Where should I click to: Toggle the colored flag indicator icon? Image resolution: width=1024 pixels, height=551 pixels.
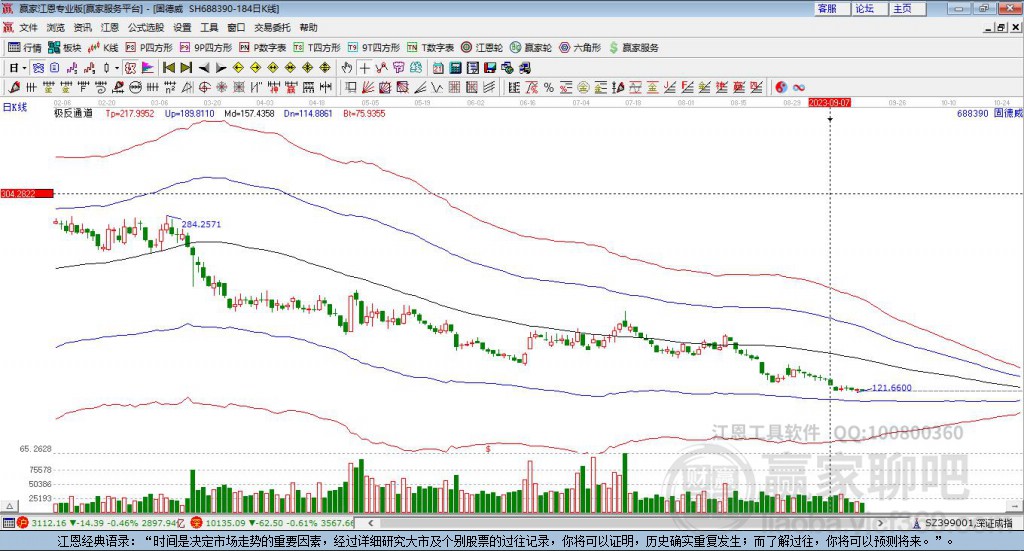pyautogui.click(x=148, y=68)
